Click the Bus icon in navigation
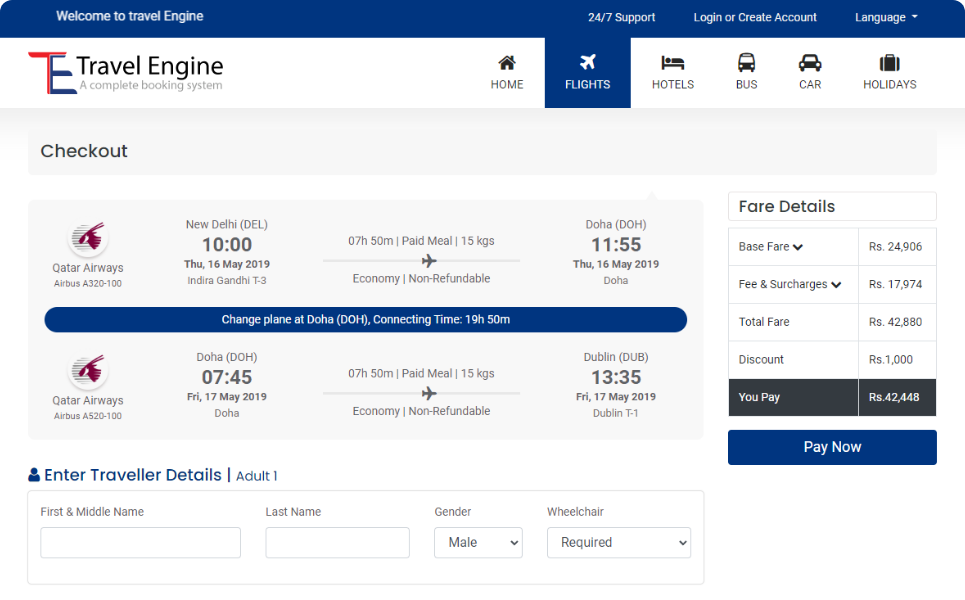965x600 pixels. tap(746, 63)
